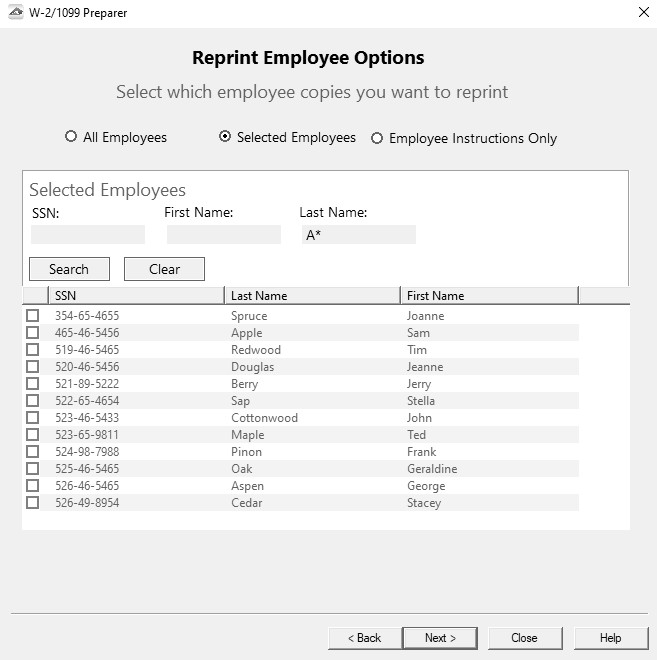Choose the Selected Employees option
This screenshot has height=660, width=657.
pyautogui.click(x=225, y=137)
